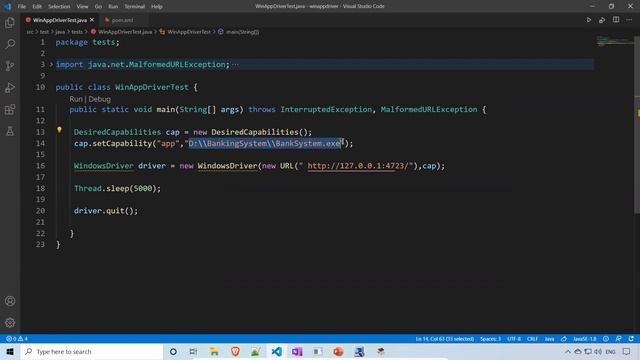
Task: Open the Help menu
Action: coord(157,7)
